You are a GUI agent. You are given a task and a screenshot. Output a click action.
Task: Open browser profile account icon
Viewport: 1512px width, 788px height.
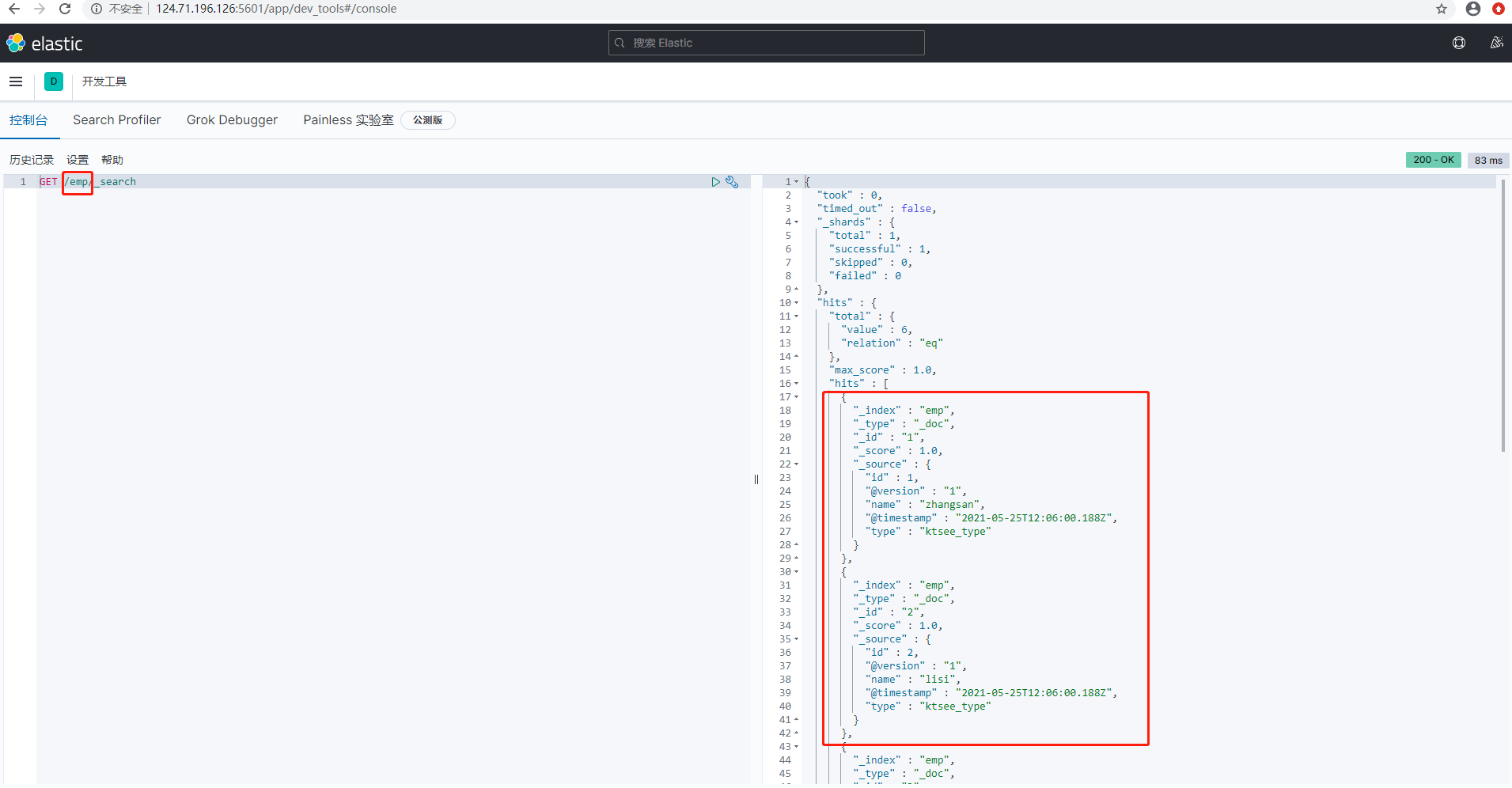click(1472, 9)
